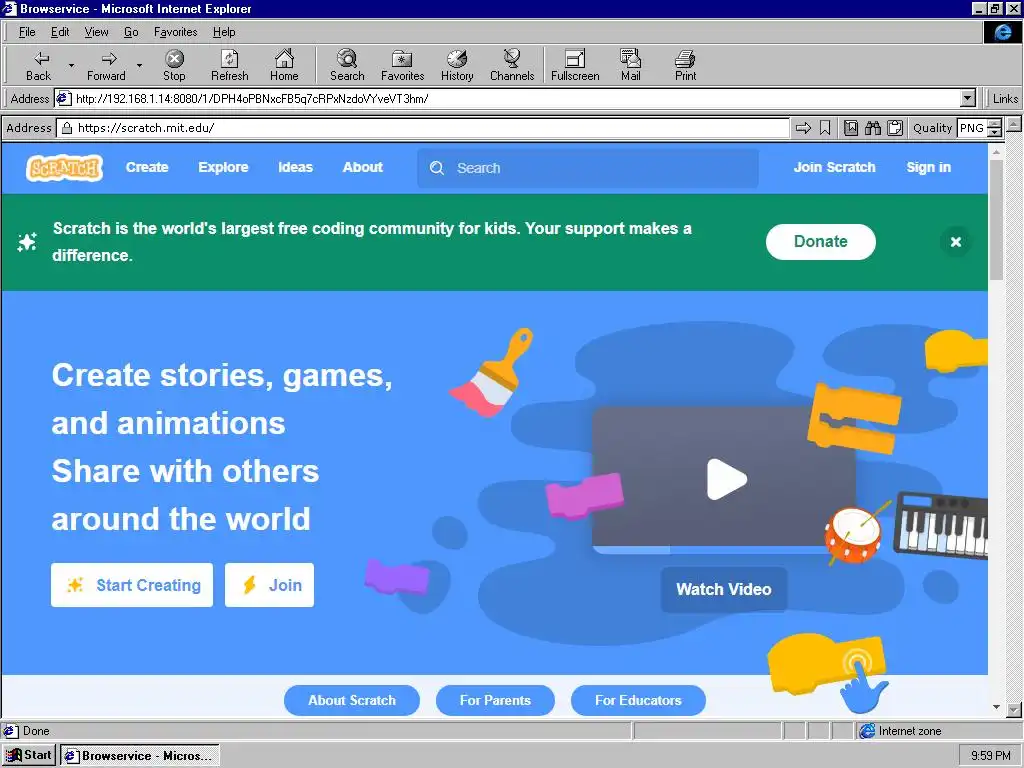Dismiss the green donation banner
Viewport: 1024px width, 768px height.
tap(955, 242)
